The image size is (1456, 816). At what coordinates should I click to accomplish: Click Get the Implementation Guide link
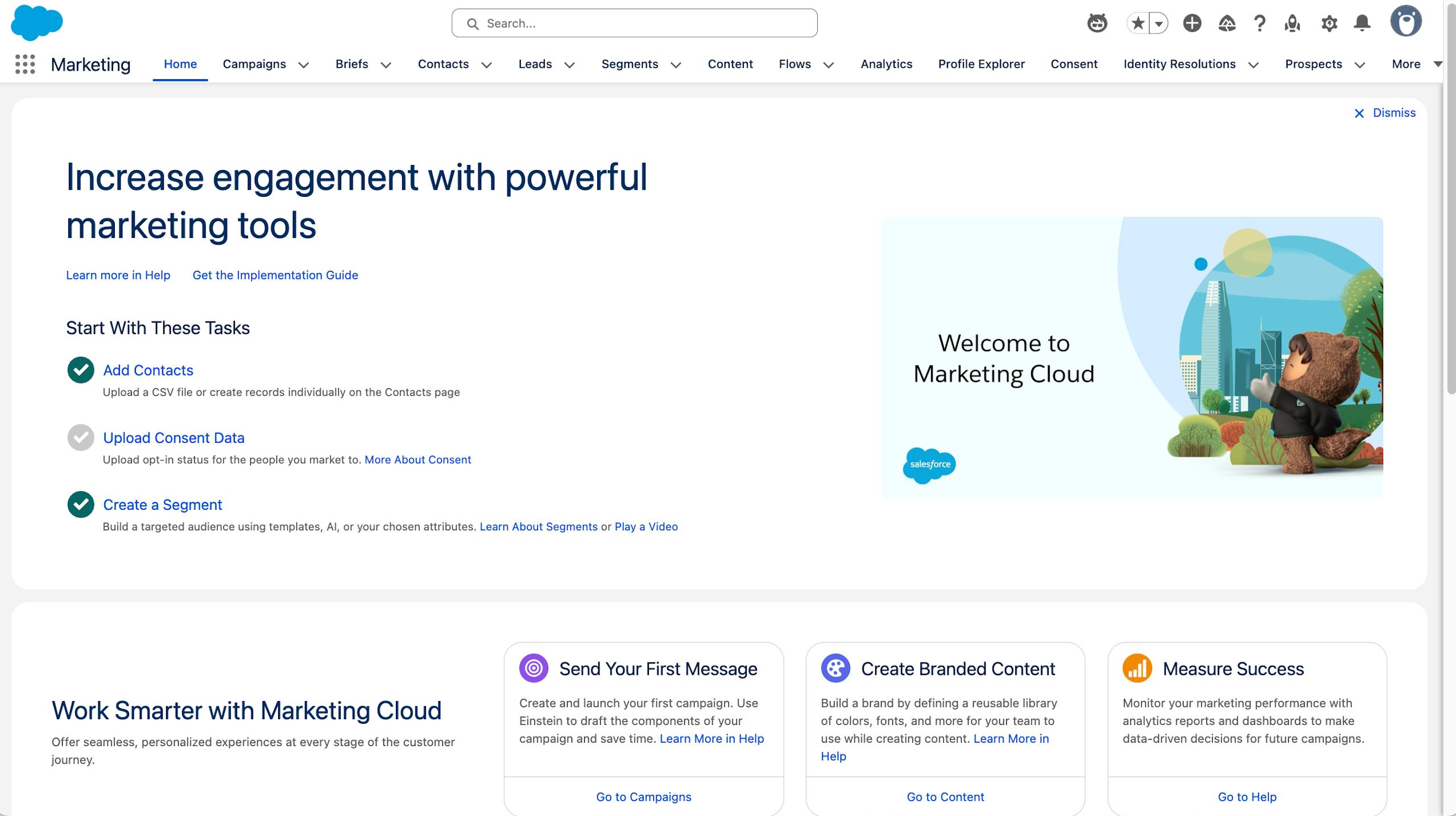click(x=275, y=275)
